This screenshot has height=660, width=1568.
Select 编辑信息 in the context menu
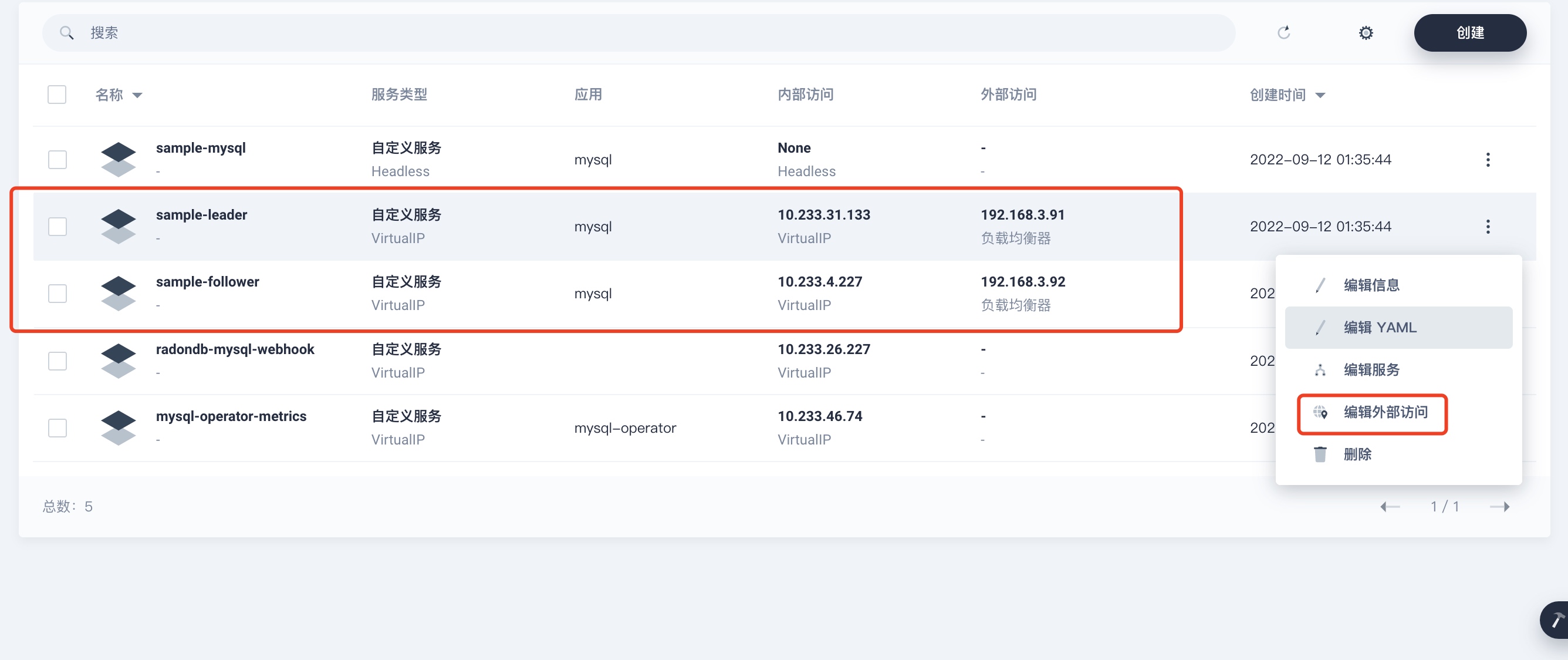(1398, 285)
